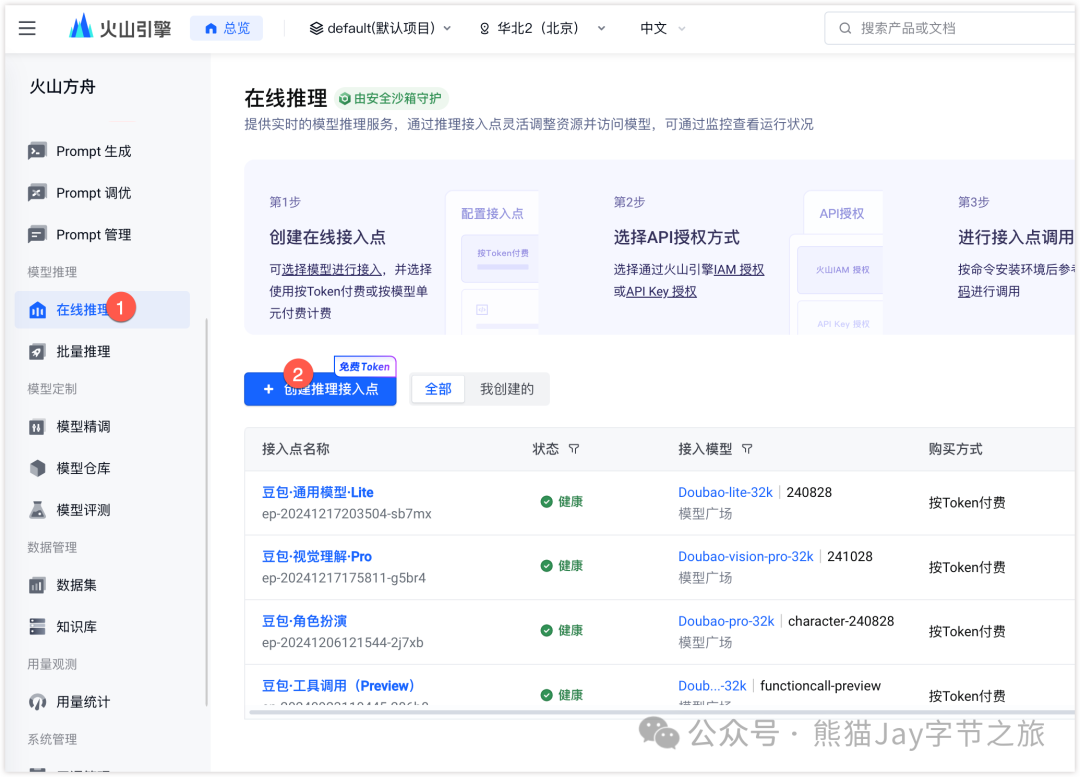Click the Prompt 调优 sidebar icon
Screen dimensions: 1080x777
pyautogui.click(x=37, y=193)
